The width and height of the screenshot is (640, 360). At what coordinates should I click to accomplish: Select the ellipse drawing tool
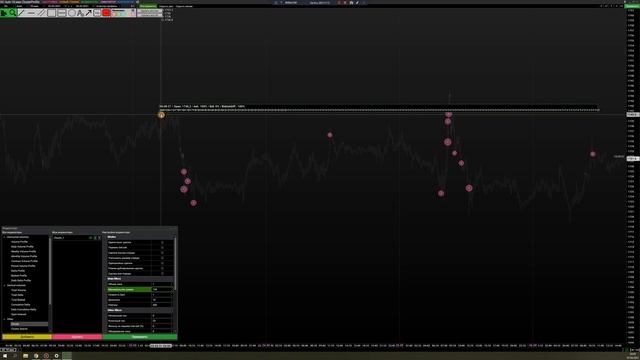click(72, 13)
